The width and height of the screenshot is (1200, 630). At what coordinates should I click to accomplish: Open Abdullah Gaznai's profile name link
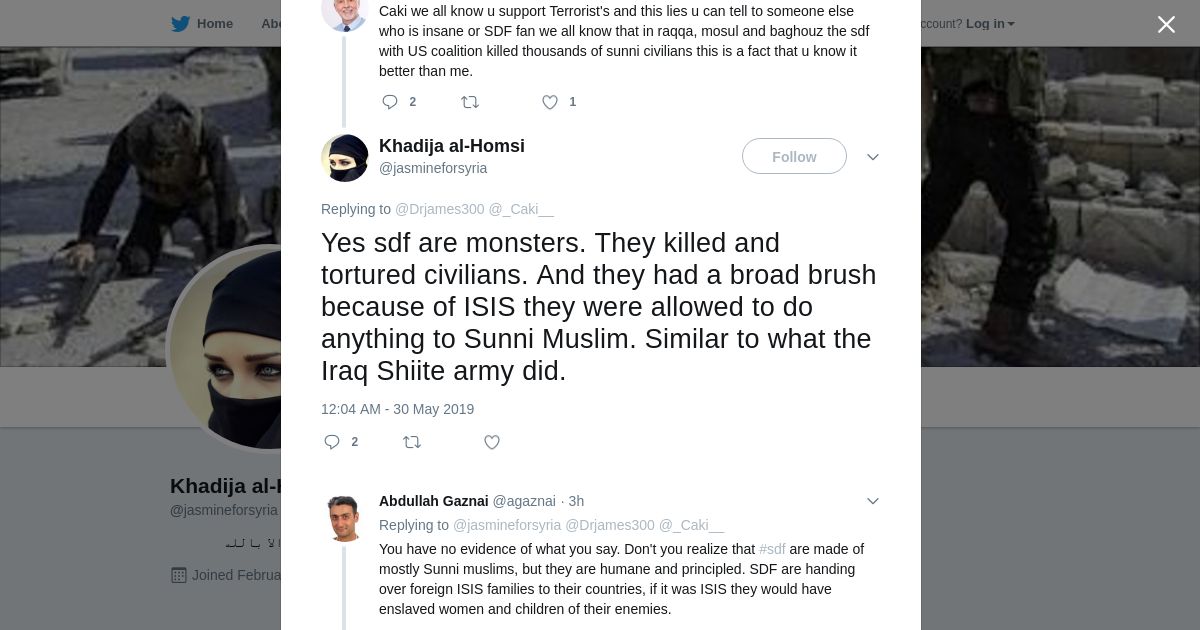point(433,501)
